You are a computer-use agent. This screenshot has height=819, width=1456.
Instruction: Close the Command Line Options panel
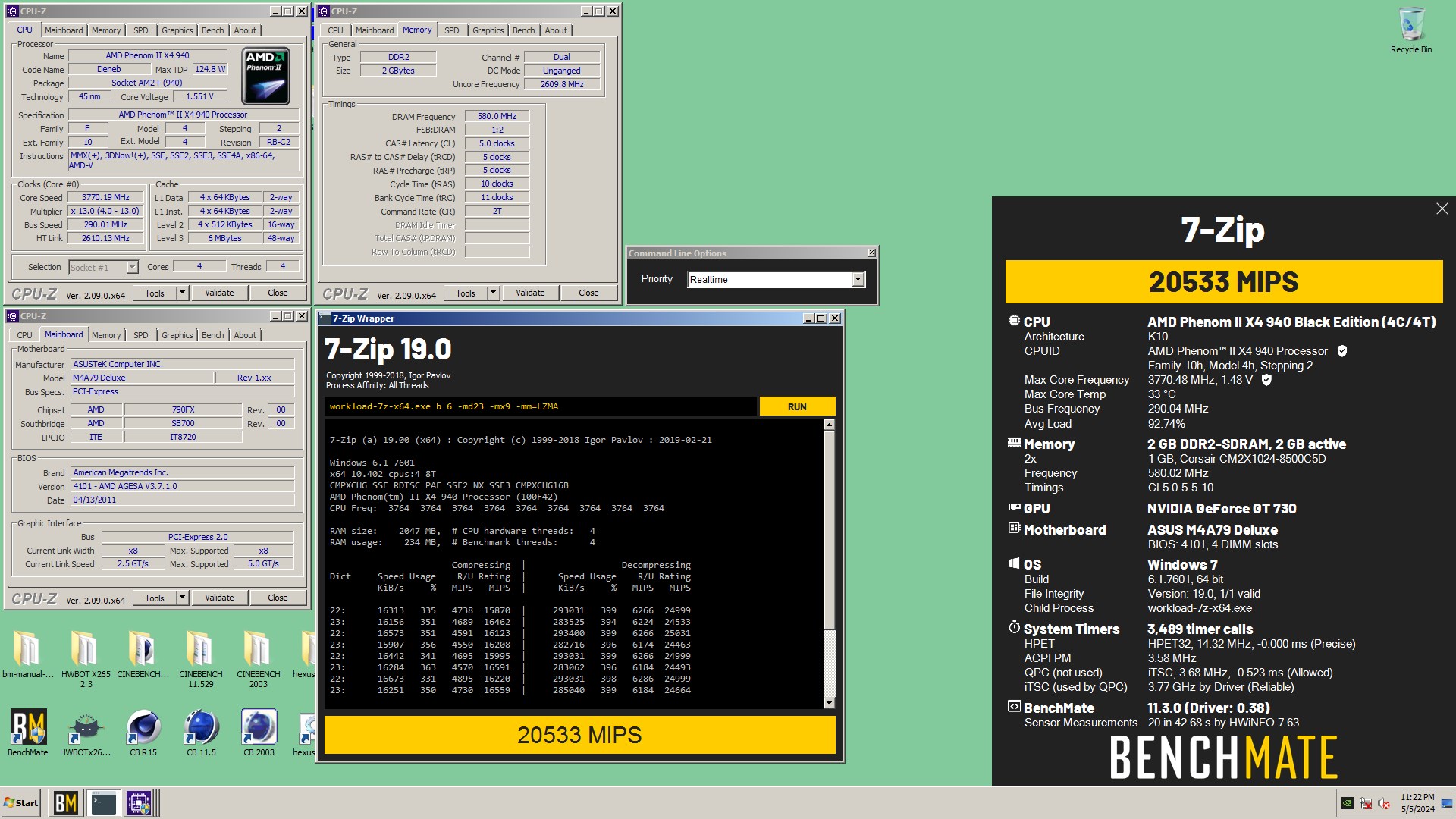871,253
